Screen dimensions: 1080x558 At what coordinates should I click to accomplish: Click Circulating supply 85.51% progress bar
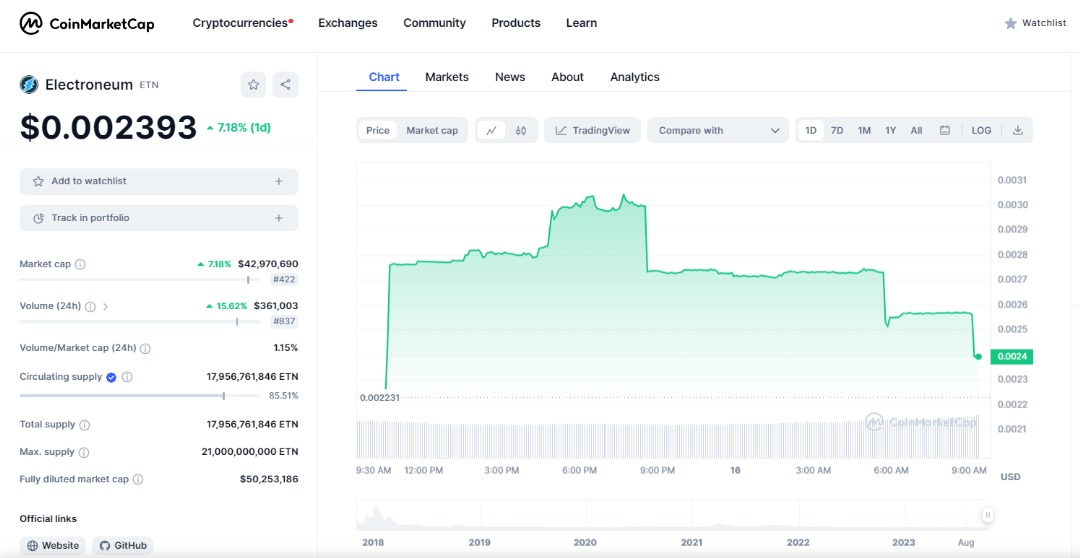(x=140, y=395)
